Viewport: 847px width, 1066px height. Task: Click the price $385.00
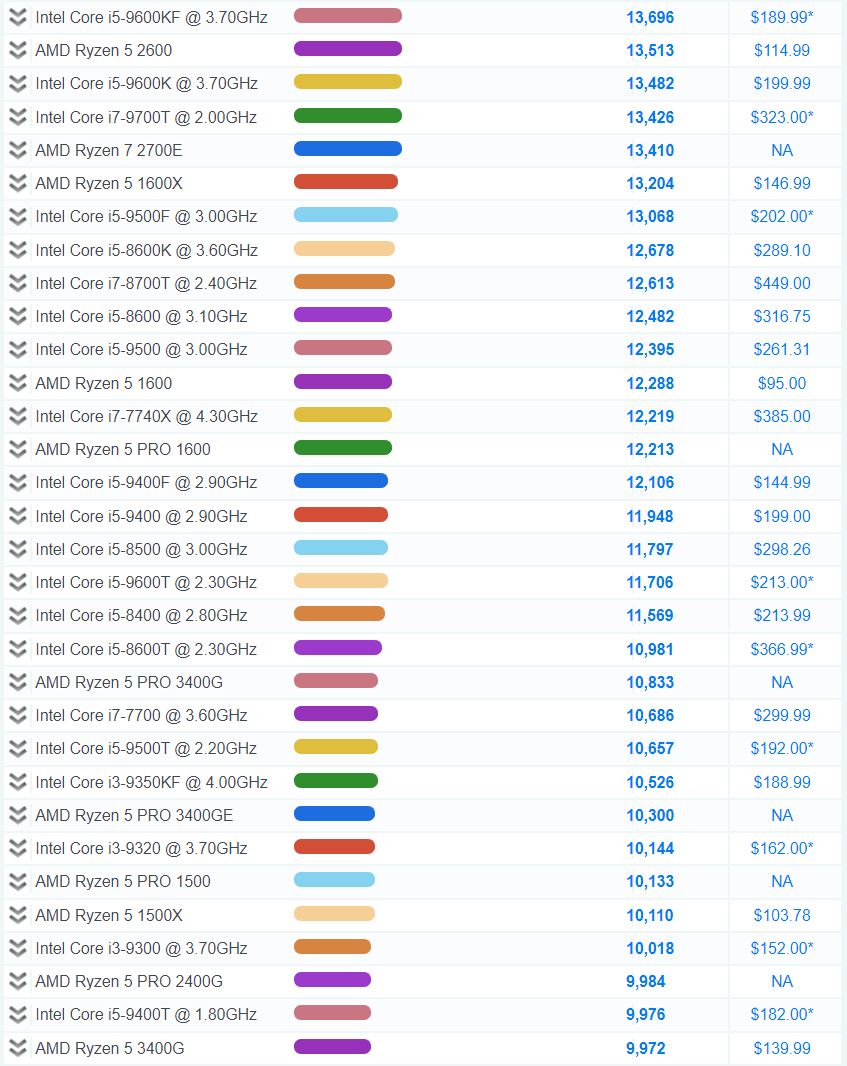point(782,416)
